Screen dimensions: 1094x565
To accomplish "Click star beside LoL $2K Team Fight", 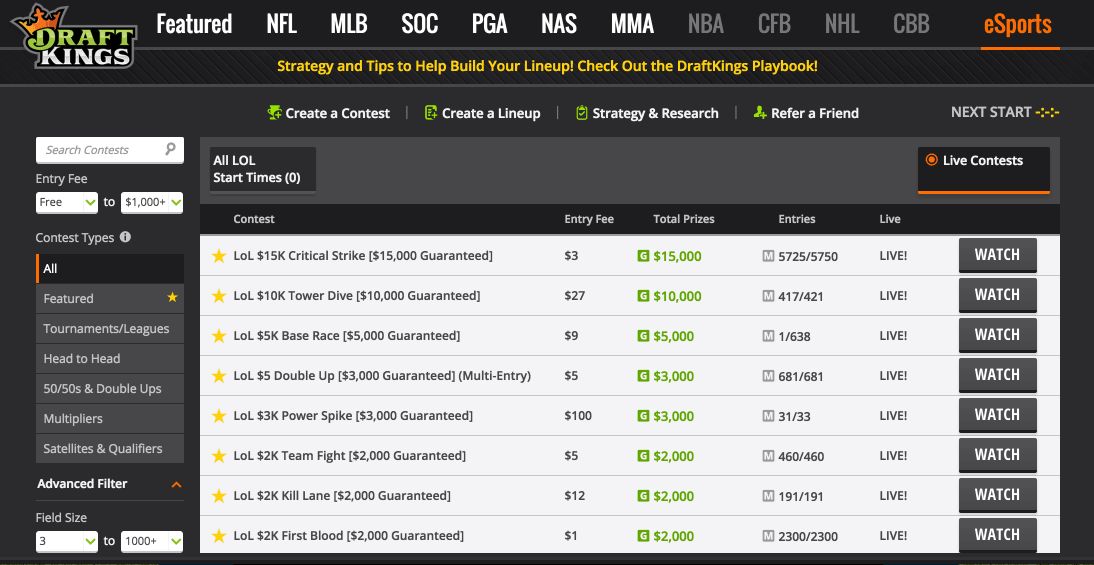I will (x=219, y=456).
